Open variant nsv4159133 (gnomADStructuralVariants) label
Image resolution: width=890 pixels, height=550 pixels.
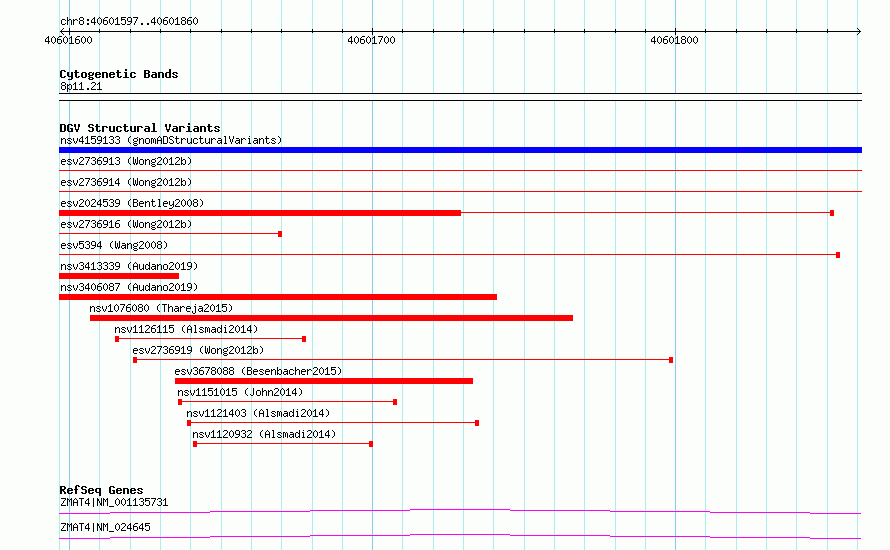pos(171,140)
